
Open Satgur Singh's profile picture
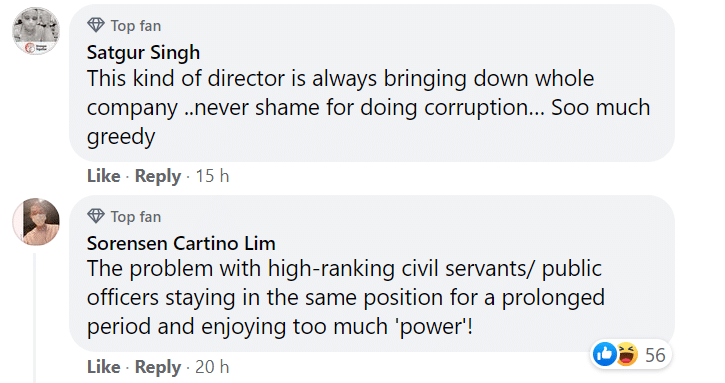point(36,31)
